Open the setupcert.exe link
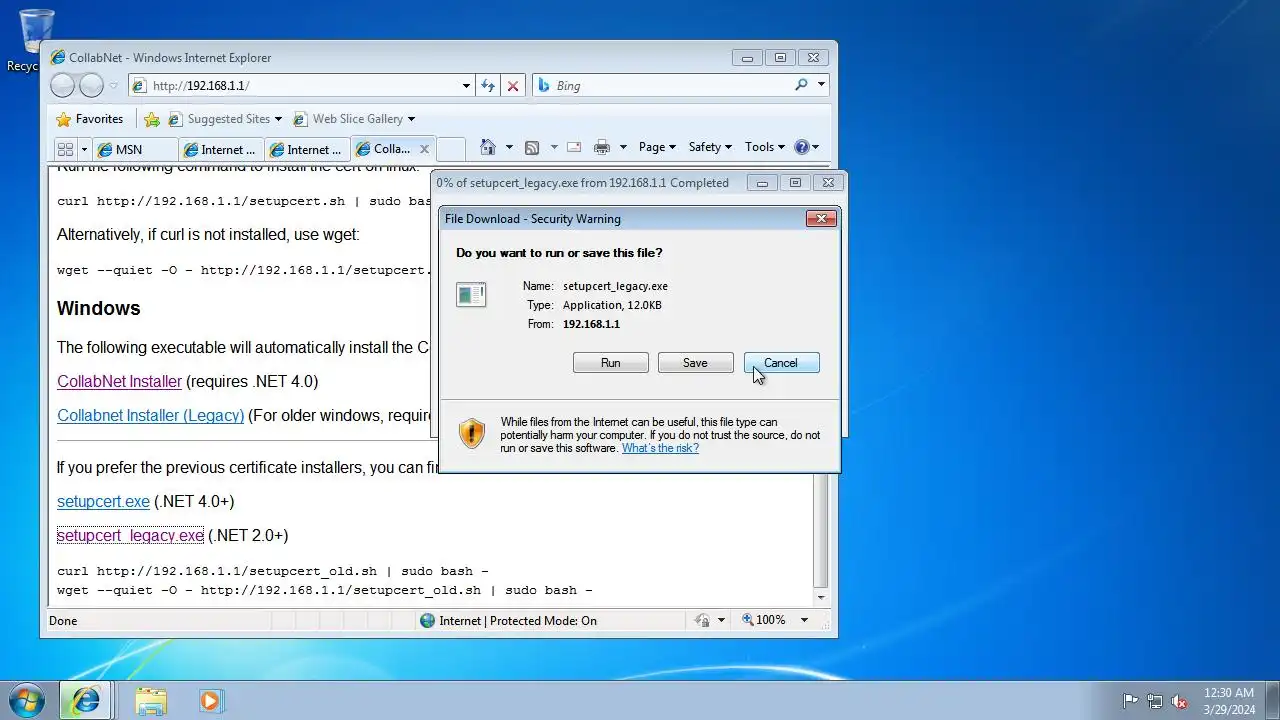The image size is (1280, 720). 103,501
